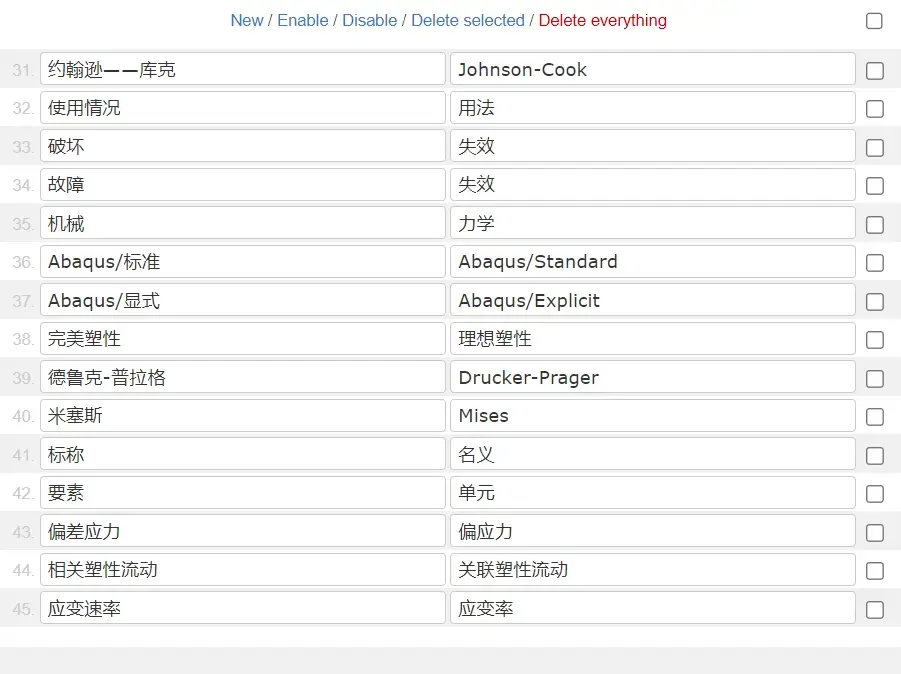Viewport: 901px width, 674px height.
Task: Focus the replacement field Abaqus/Explicit
Action: 653,300
